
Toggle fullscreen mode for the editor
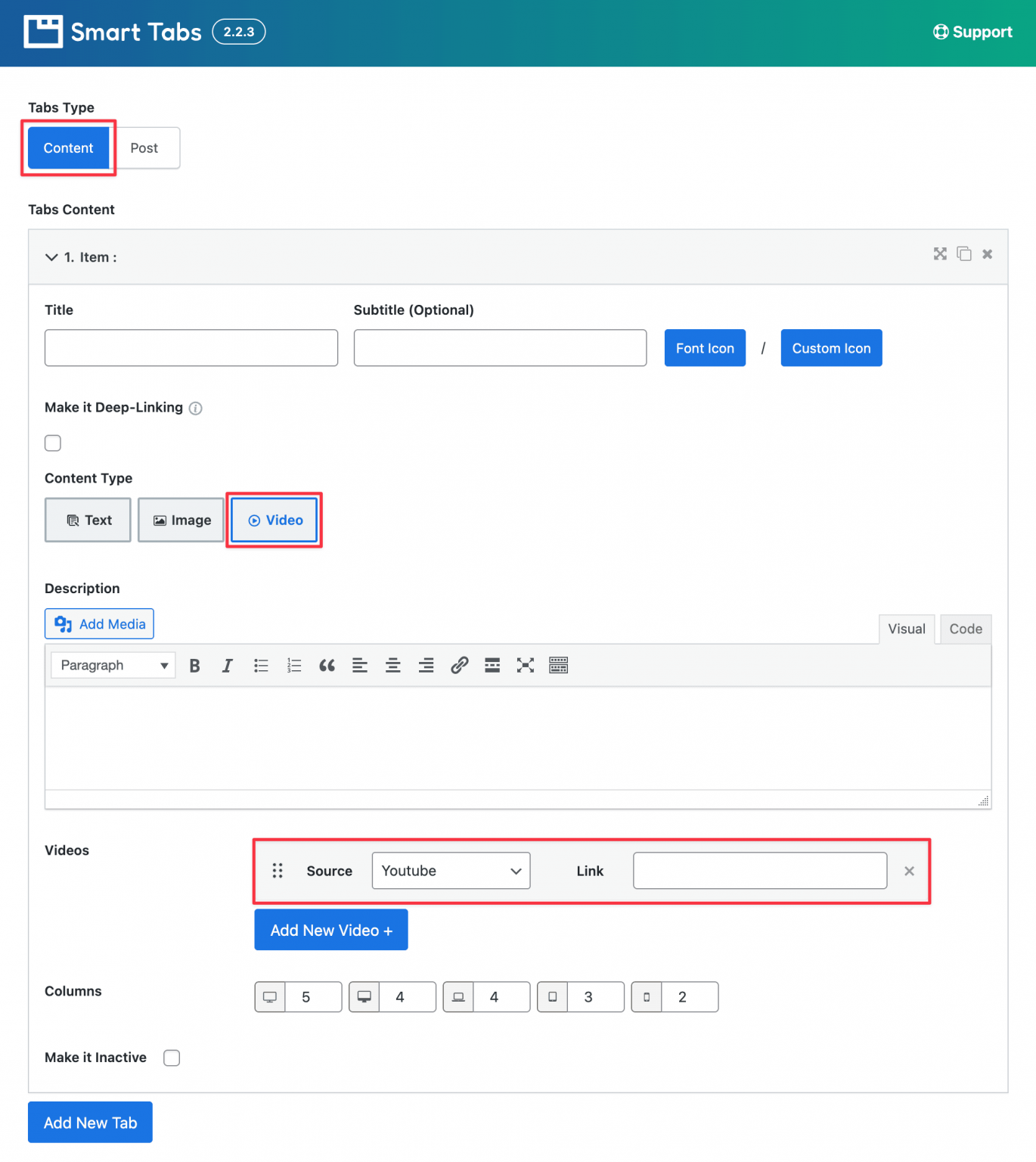[x=525, y=665]
